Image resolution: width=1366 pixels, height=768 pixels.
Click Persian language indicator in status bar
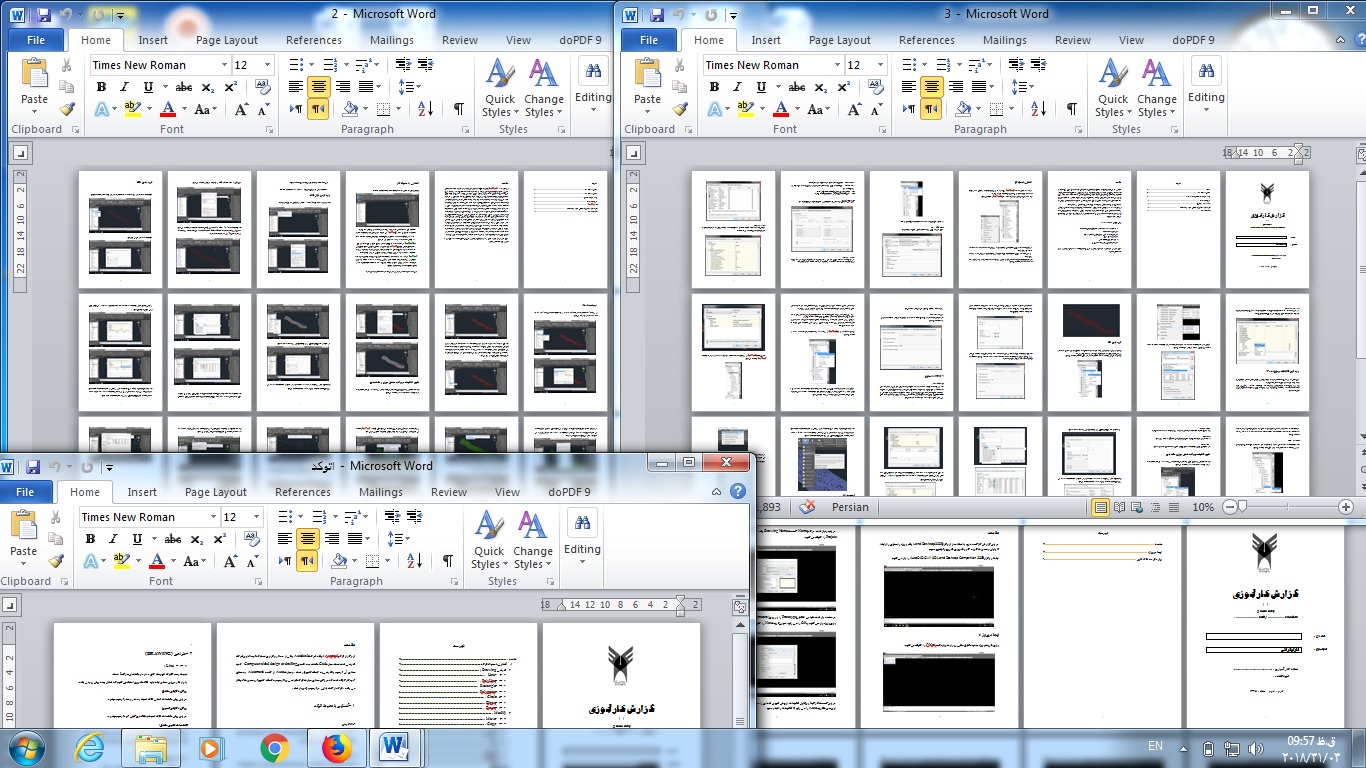[x=850, y=507]
